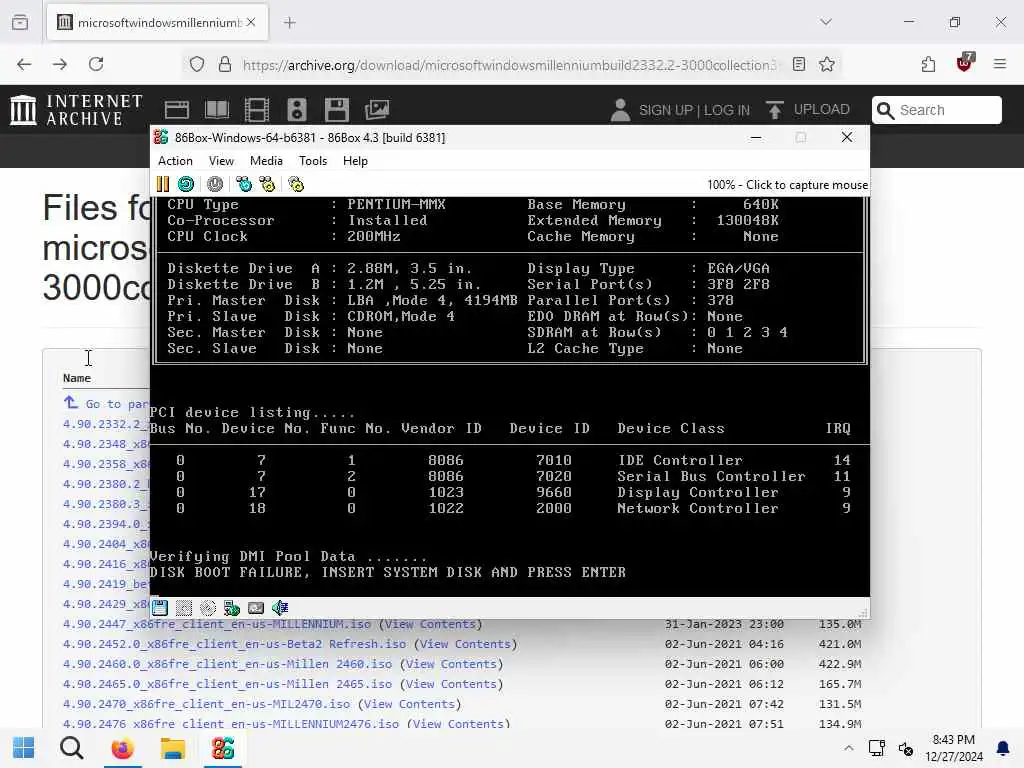Click the ACPI shutdown power icon
Viewport: 1024px width, 768px height.
click(215, 185)
